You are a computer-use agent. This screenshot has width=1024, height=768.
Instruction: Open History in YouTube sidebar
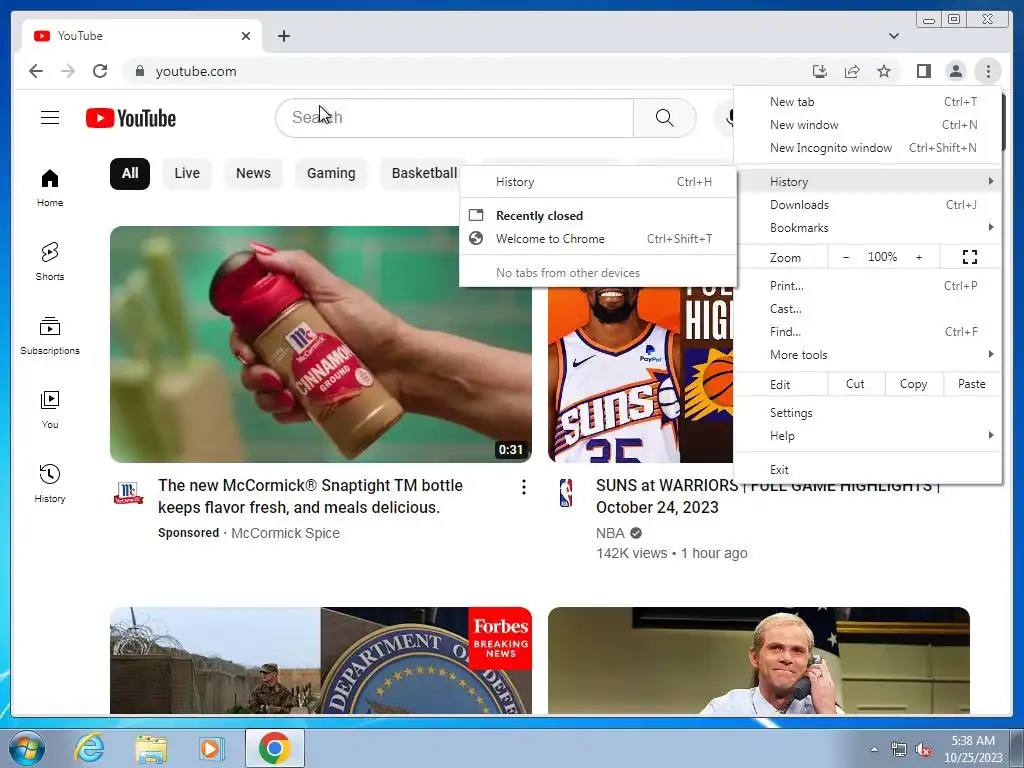(x=50, y=483)
